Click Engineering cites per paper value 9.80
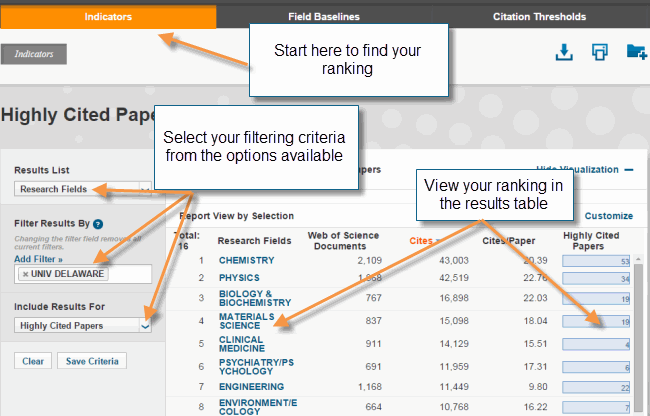The image size is (650, 416). [x=538, y=387]
